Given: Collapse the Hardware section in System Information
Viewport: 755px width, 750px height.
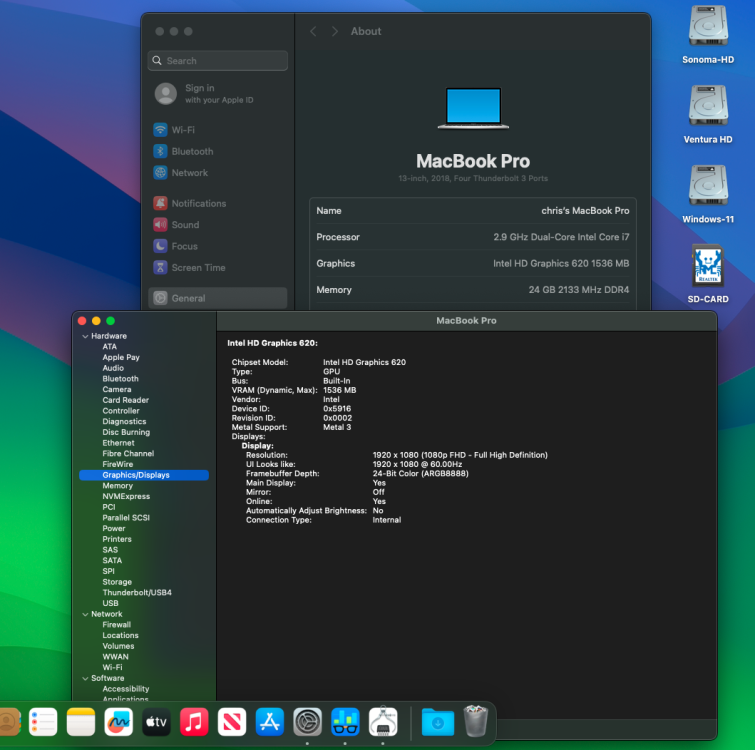Looking at the screenshot, I should coord(85,336).
